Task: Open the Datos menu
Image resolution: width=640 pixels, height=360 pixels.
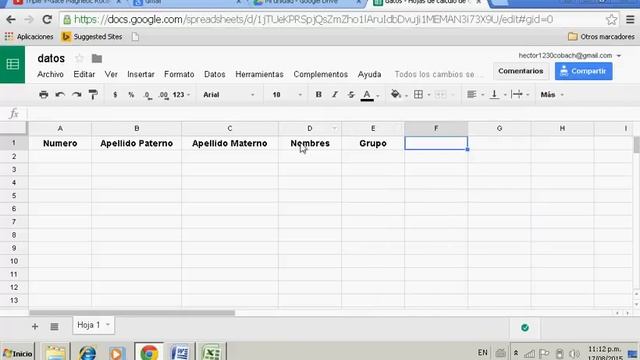Action: pos(215,74)
